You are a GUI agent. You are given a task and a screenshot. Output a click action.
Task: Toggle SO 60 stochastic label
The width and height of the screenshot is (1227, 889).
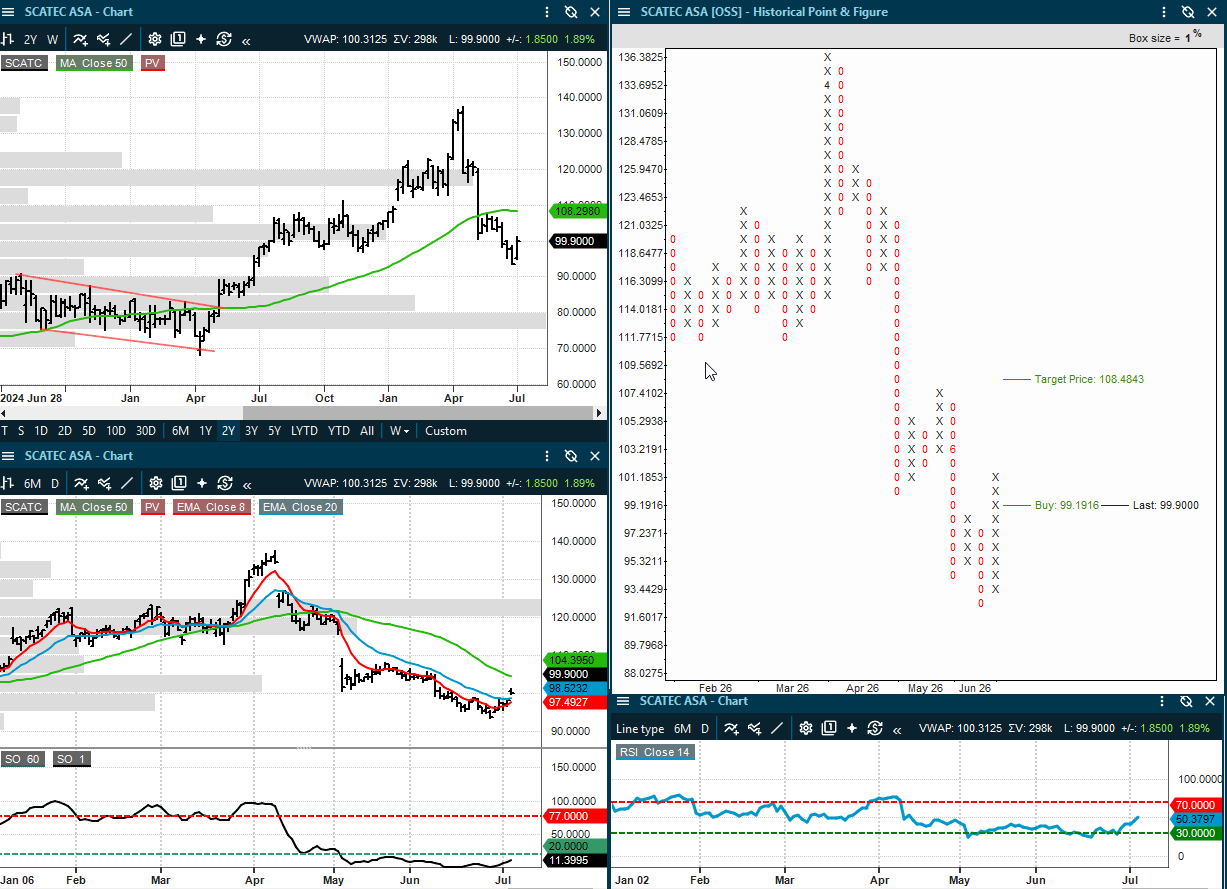pos(21,759)
